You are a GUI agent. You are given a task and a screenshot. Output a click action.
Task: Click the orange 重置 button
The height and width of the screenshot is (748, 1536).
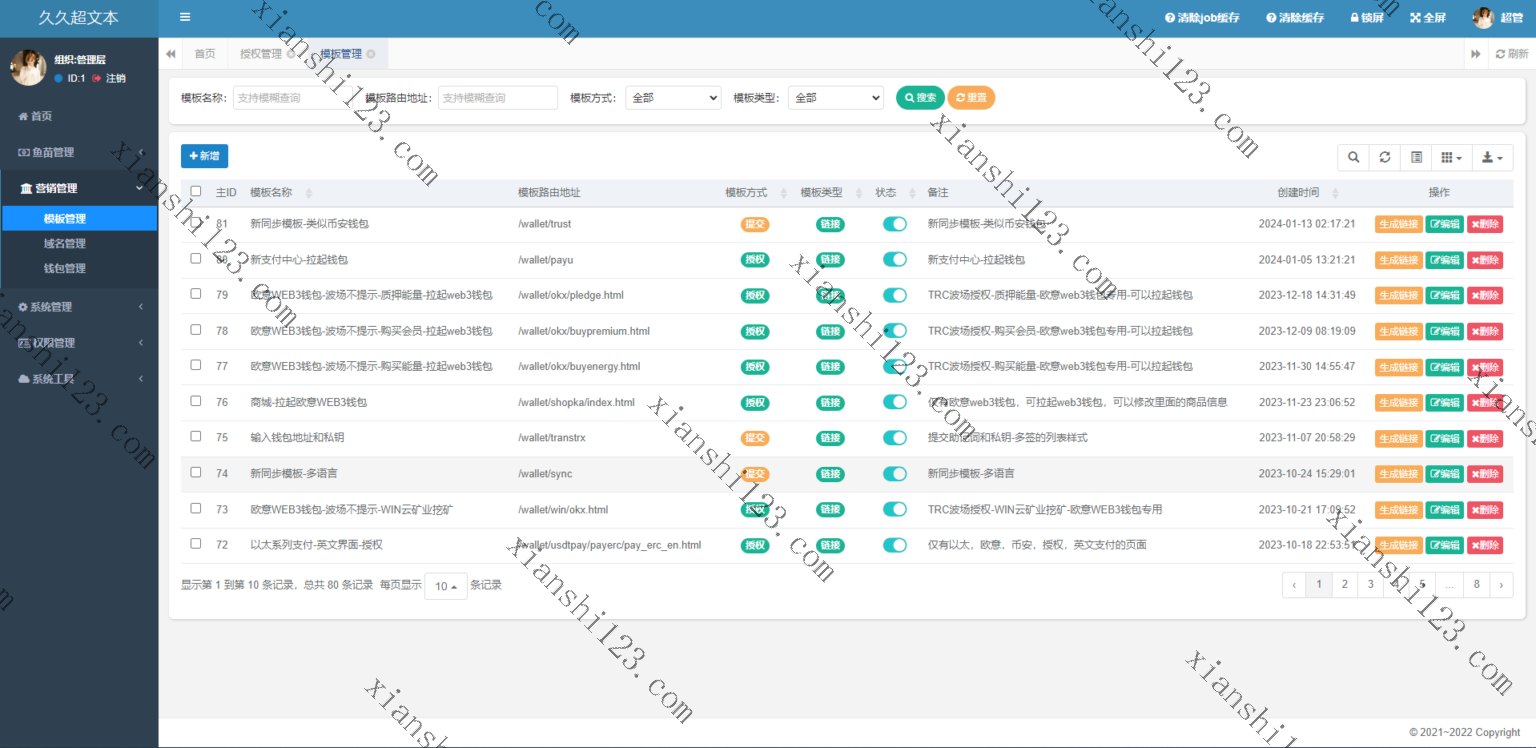(971, 98)
